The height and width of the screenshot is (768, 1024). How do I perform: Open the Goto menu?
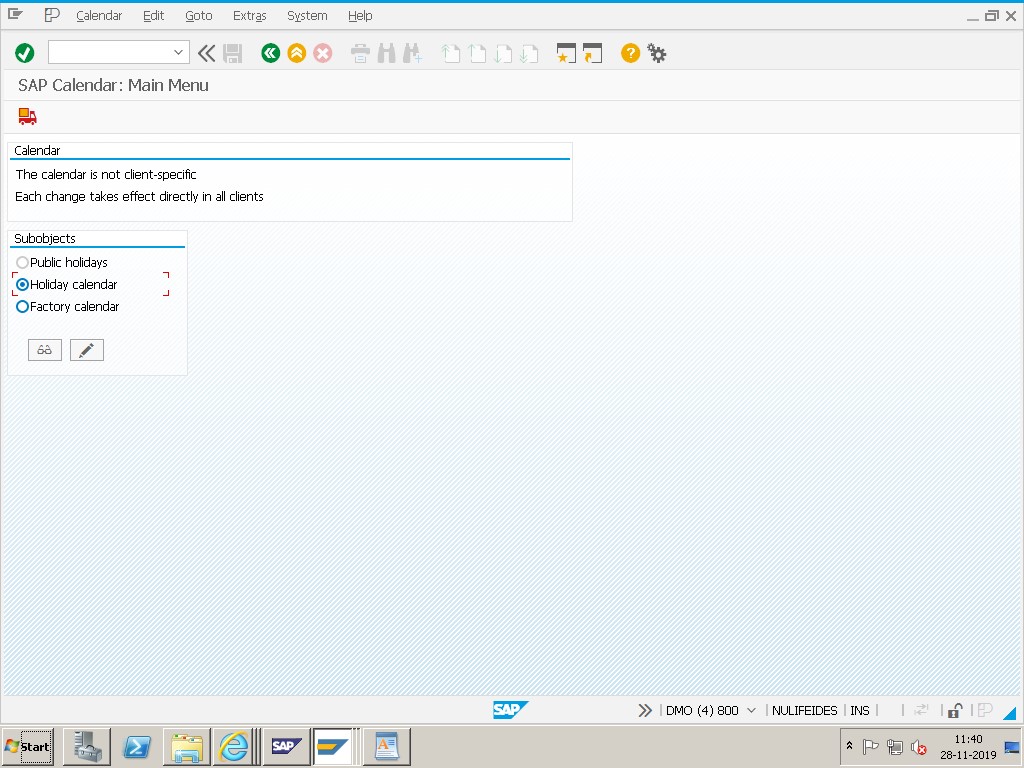tap(199, 16)
